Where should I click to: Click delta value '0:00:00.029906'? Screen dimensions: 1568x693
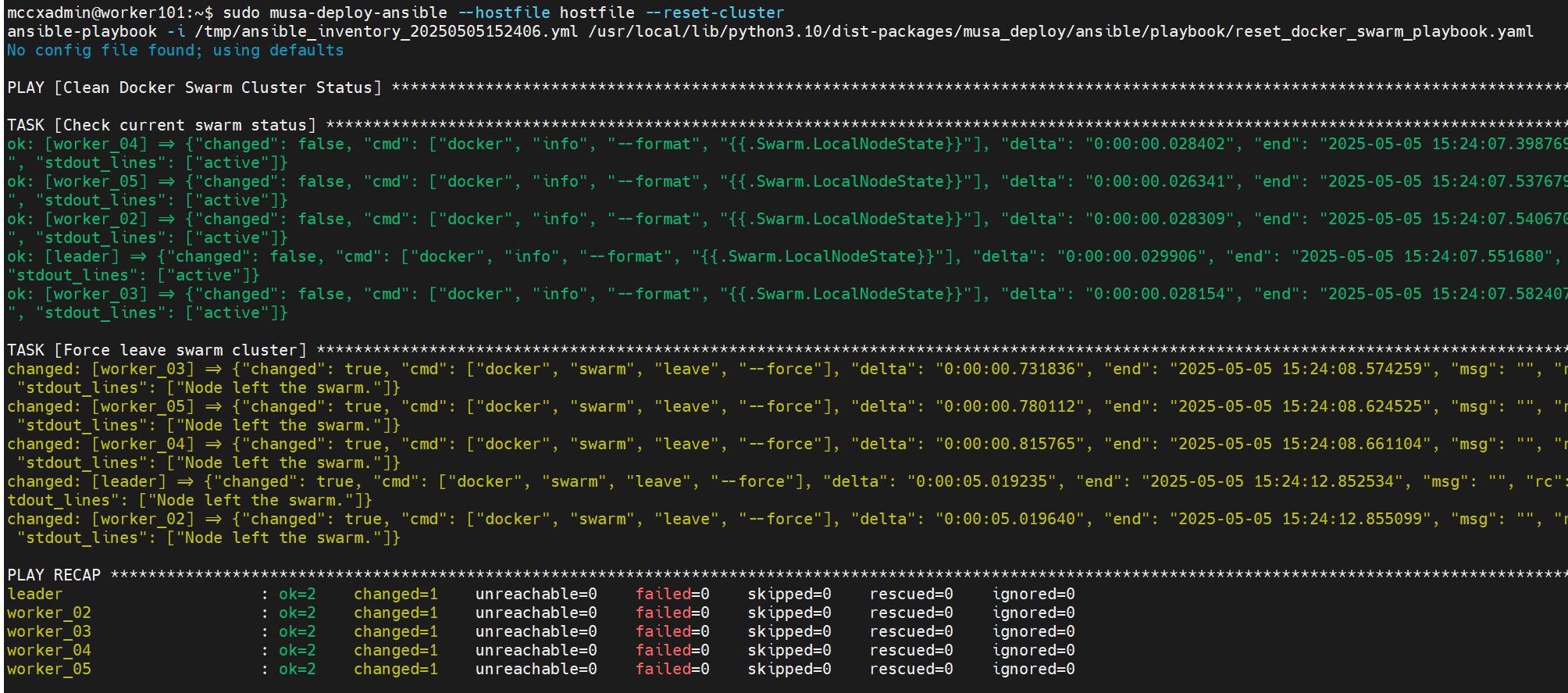1131,256
